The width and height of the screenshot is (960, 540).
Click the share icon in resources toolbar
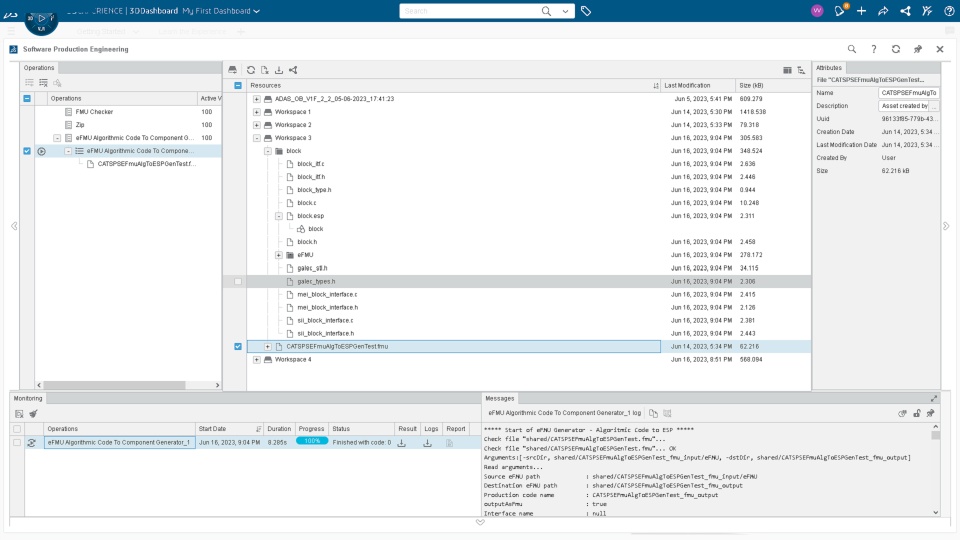pos(293,70)
